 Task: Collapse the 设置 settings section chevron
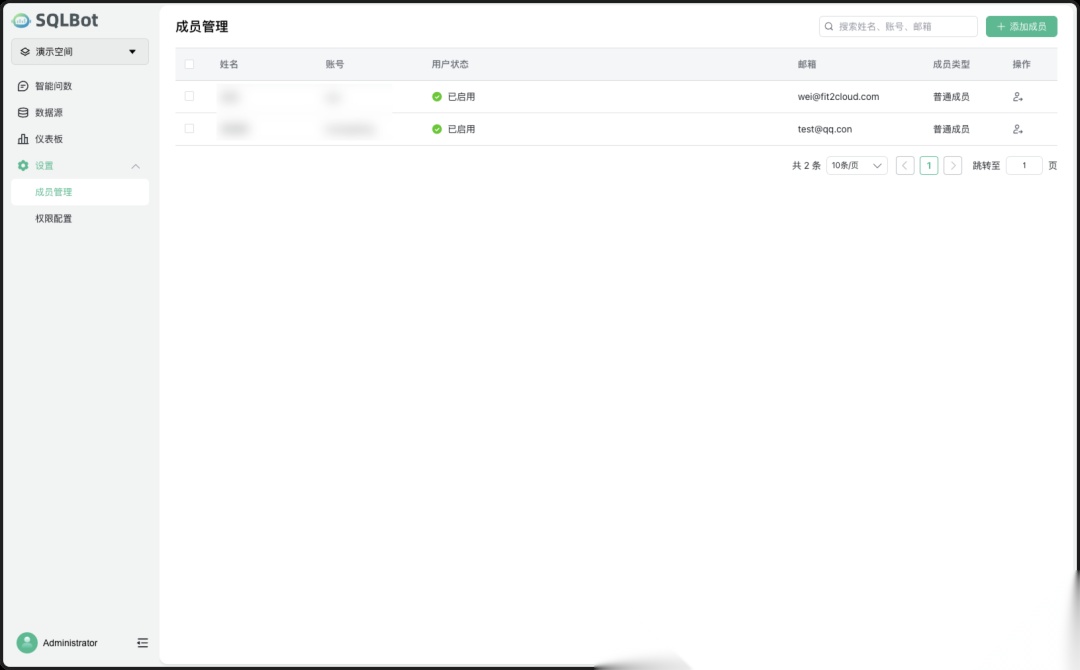136,165
